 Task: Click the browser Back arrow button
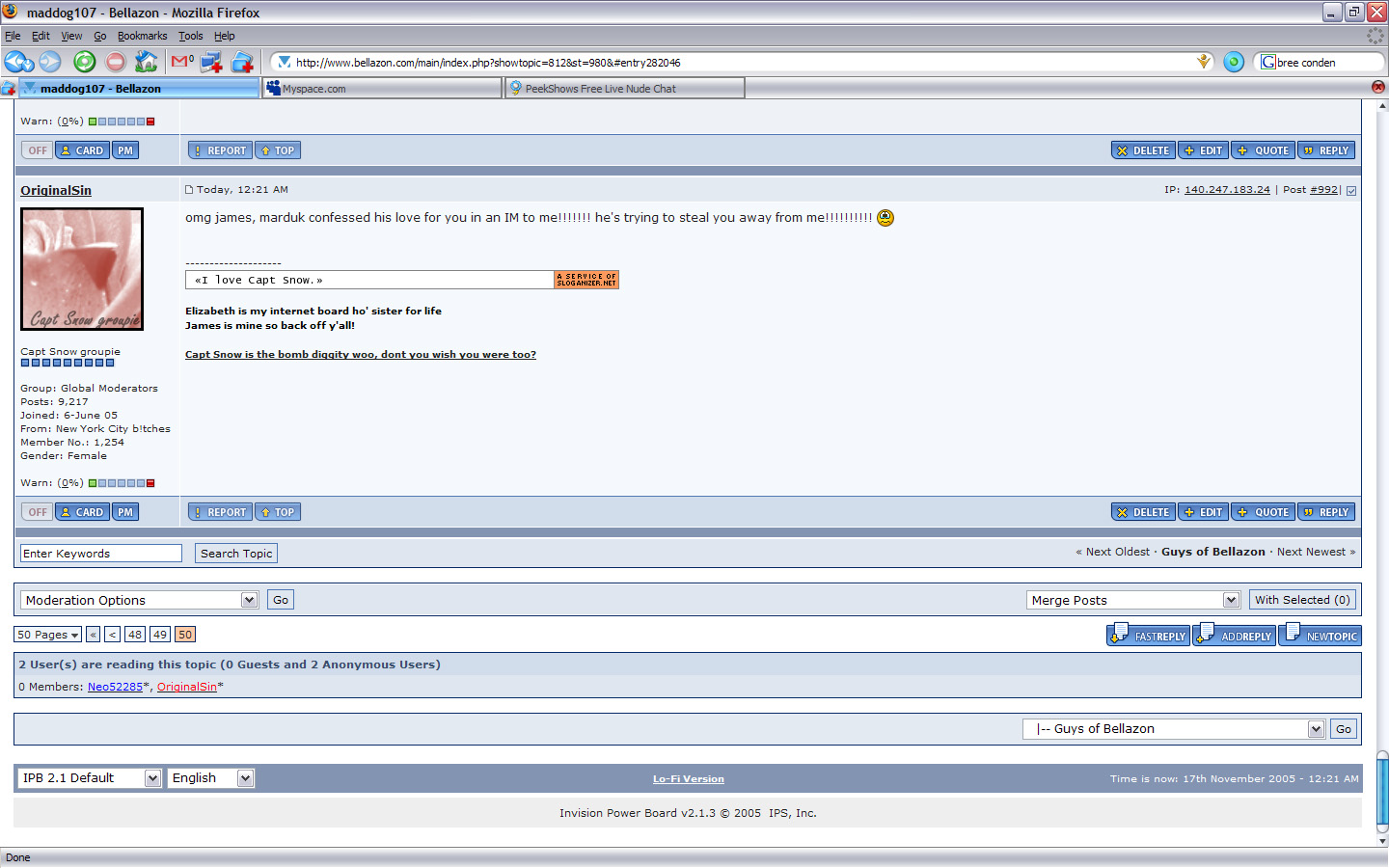click(16, 63)
